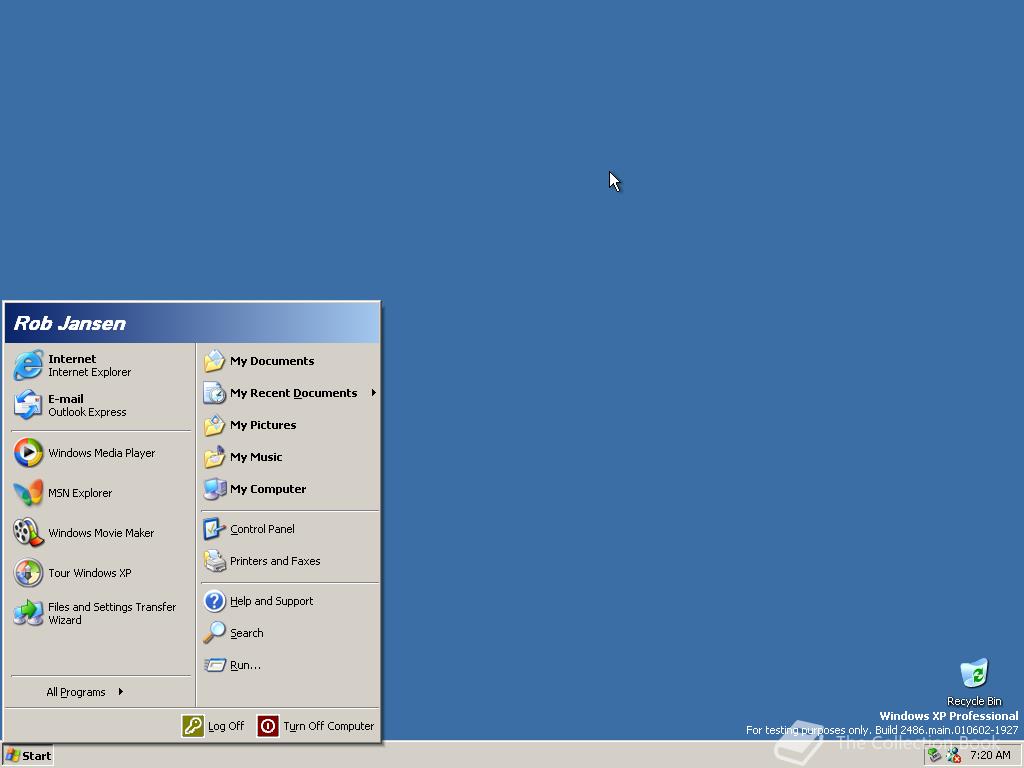Click the Windows Media Player text

coord(101,453)
